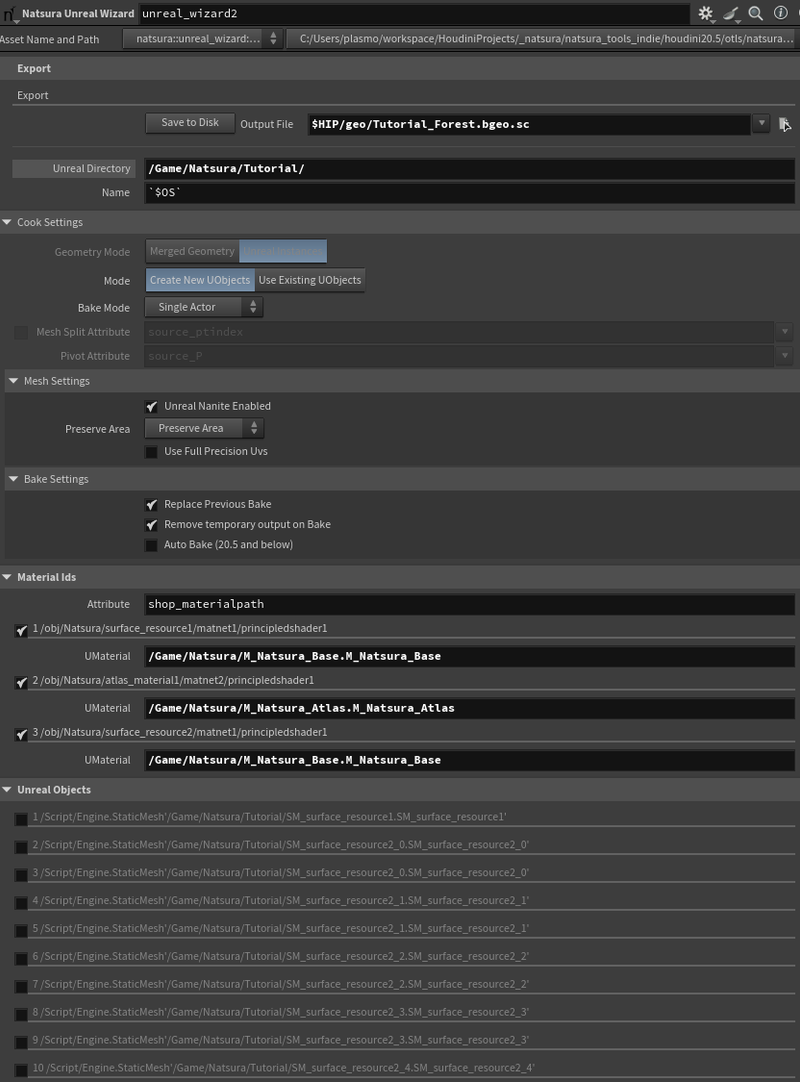The image size is (800, 1082).
Task: Open the Bake Mode dropdown
Action: tap(204, 307)
